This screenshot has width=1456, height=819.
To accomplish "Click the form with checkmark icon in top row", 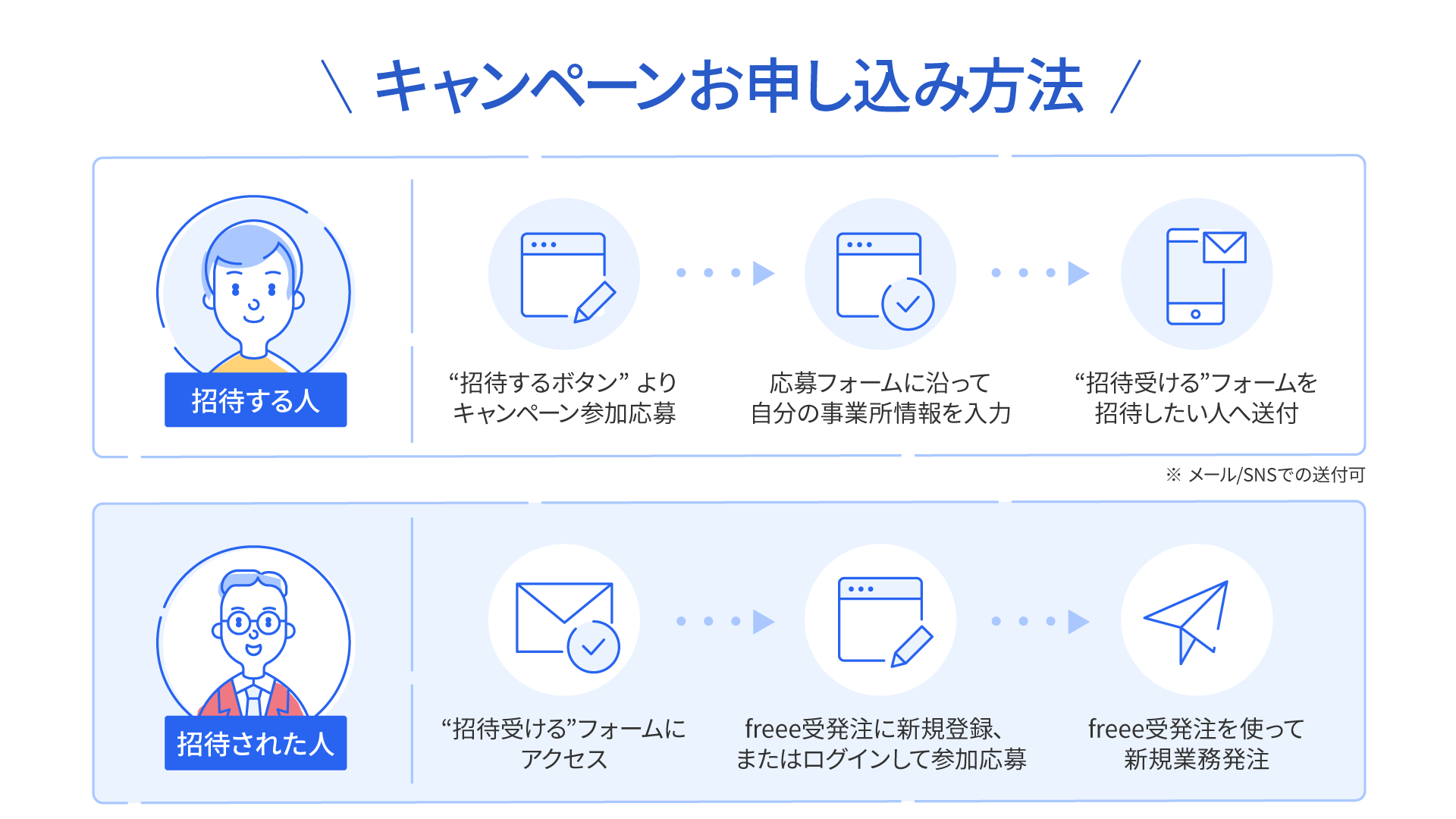I will click(x=885, y=281).
